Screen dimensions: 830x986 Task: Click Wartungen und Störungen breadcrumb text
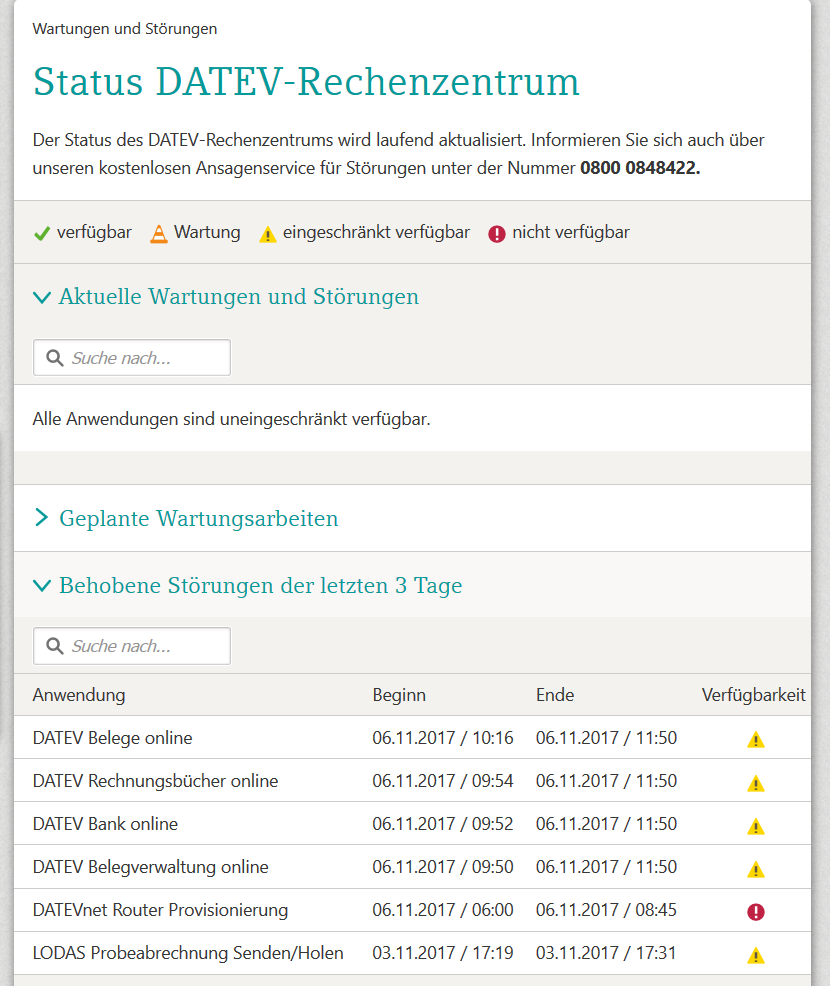(125, 29)
